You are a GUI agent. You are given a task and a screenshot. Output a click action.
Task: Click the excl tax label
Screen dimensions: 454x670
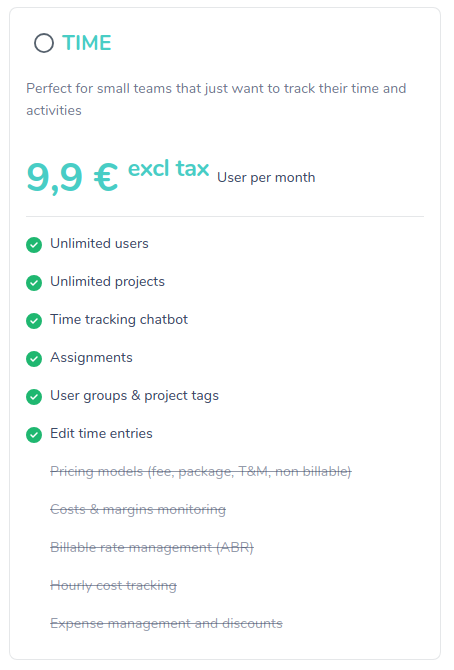pyautogui.click(x=168, y=168)
